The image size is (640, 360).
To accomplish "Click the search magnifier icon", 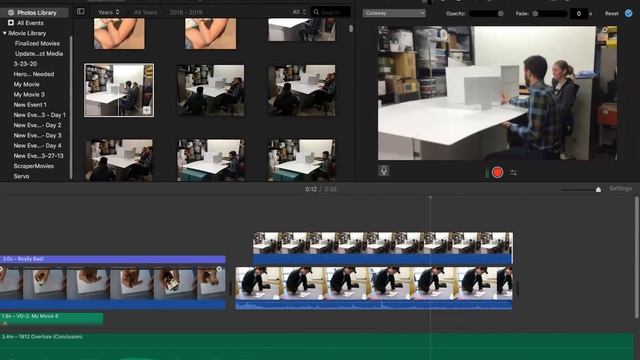I will (x=316, y=12).
